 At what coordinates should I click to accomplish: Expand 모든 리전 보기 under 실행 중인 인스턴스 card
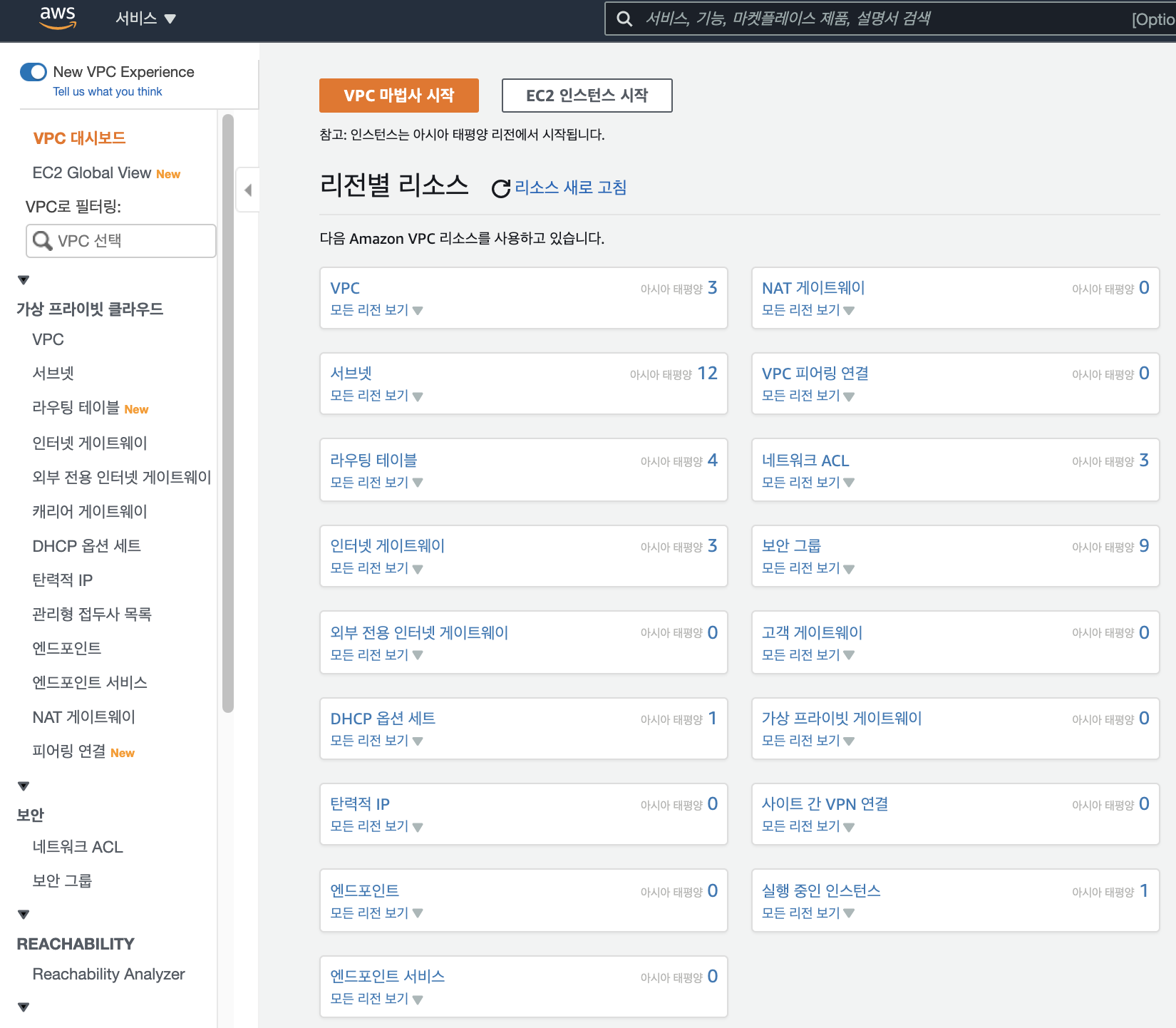coord(808,913)
